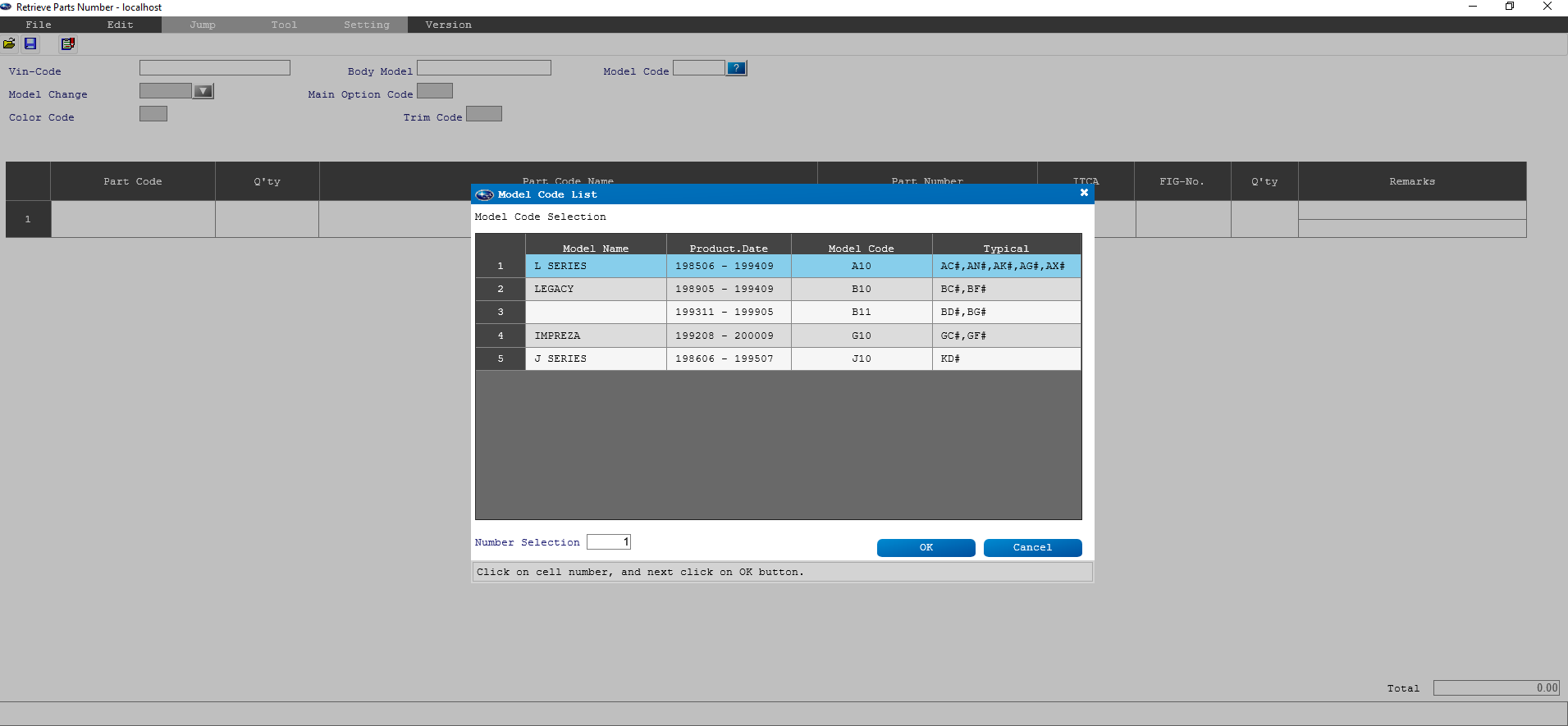Open the Setting menu
This screenshot has width=1568, height=726.
click(367, 25)
